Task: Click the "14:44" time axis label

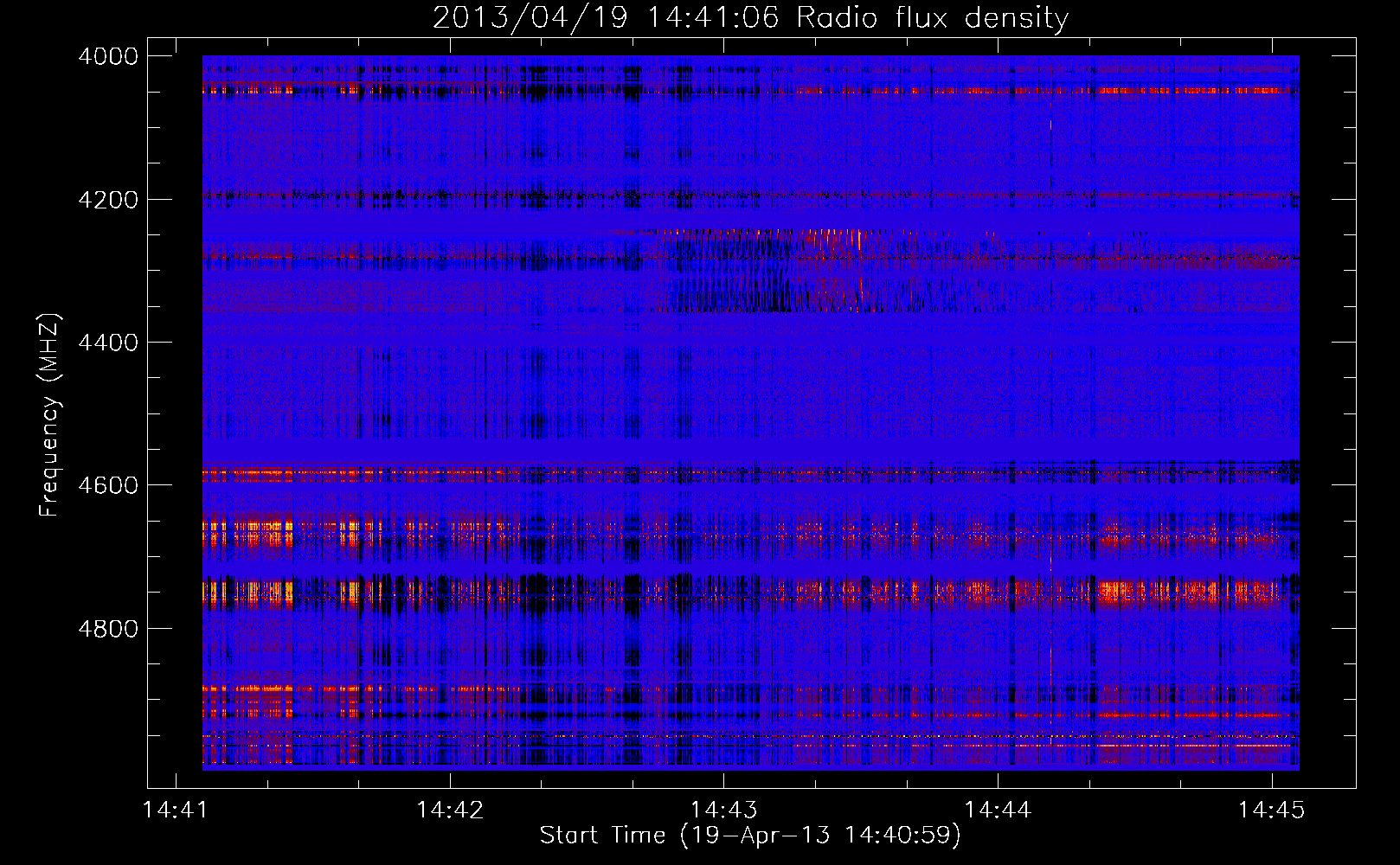Action: pos(998,810)
